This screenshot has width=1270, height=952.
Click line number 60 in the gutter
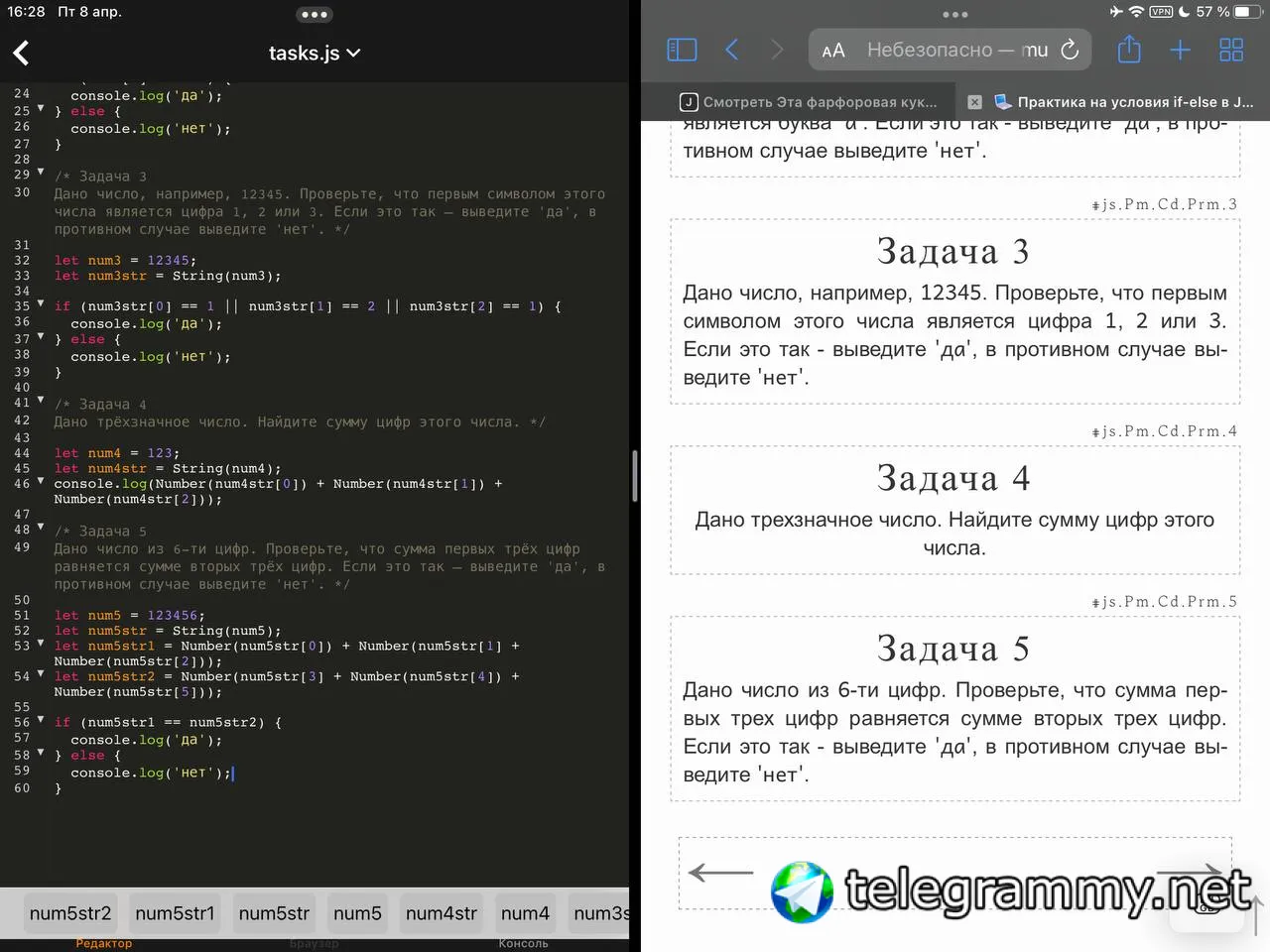(x=22, y=788)
